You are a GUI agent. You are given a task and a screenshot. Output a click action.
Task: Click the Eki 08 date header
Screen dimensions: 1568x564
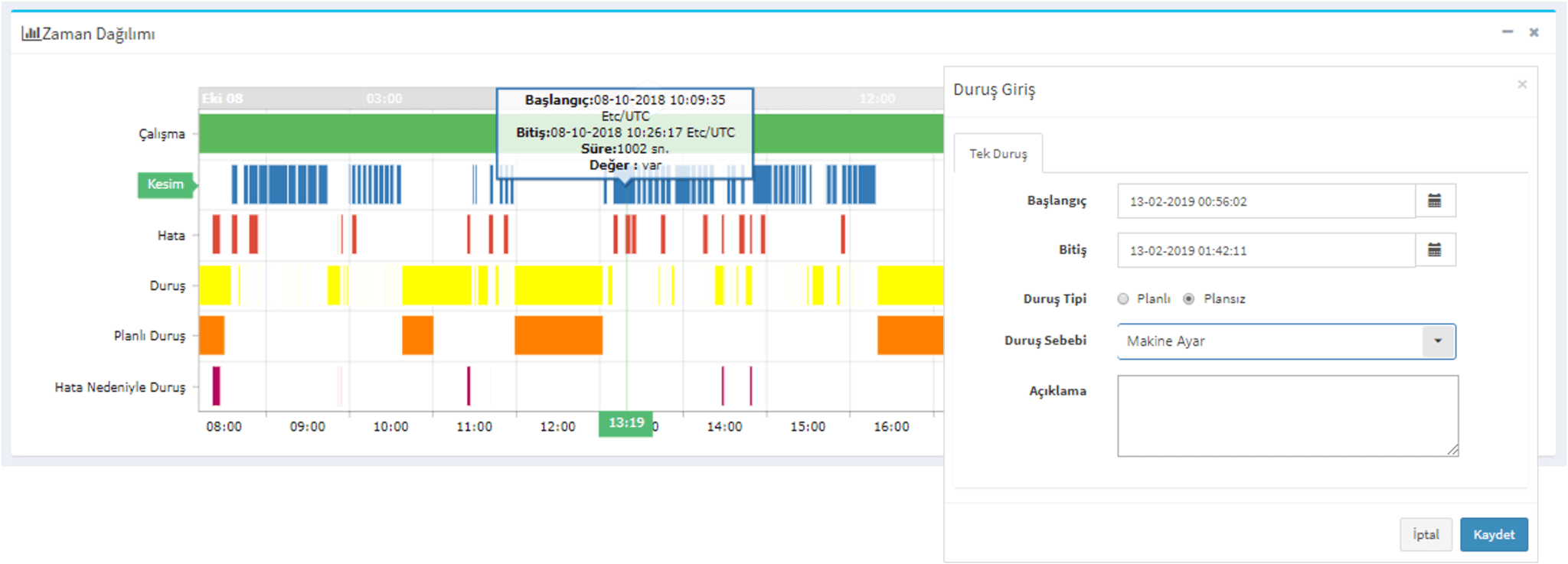222,99
